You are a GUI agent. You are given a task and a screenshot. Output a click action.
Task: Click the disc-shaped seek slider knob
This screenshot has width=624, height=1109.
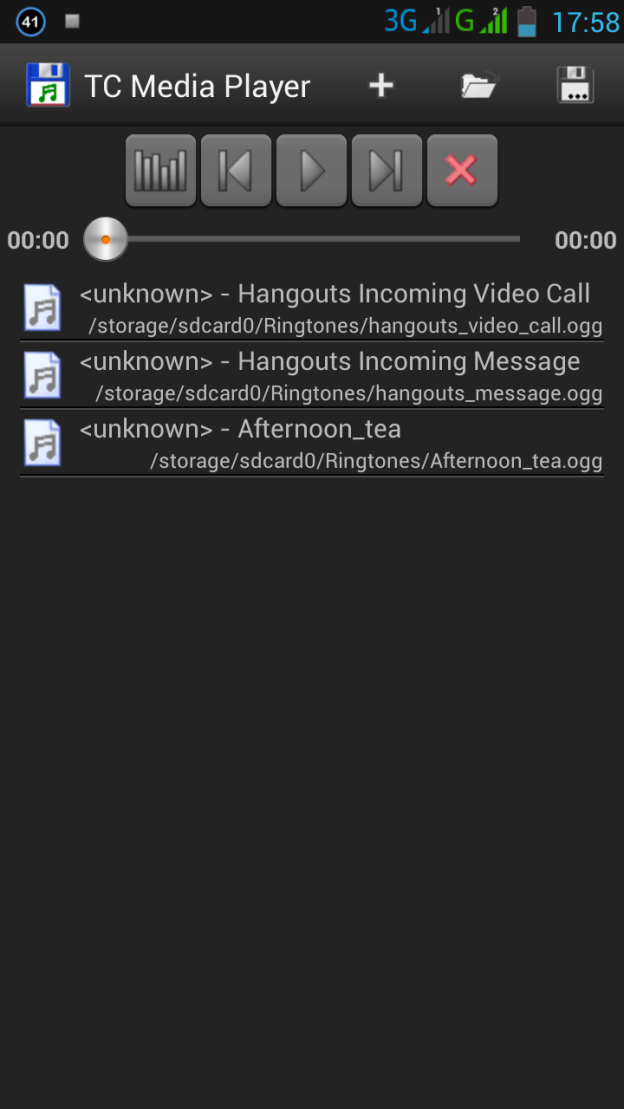coord(105,239)
